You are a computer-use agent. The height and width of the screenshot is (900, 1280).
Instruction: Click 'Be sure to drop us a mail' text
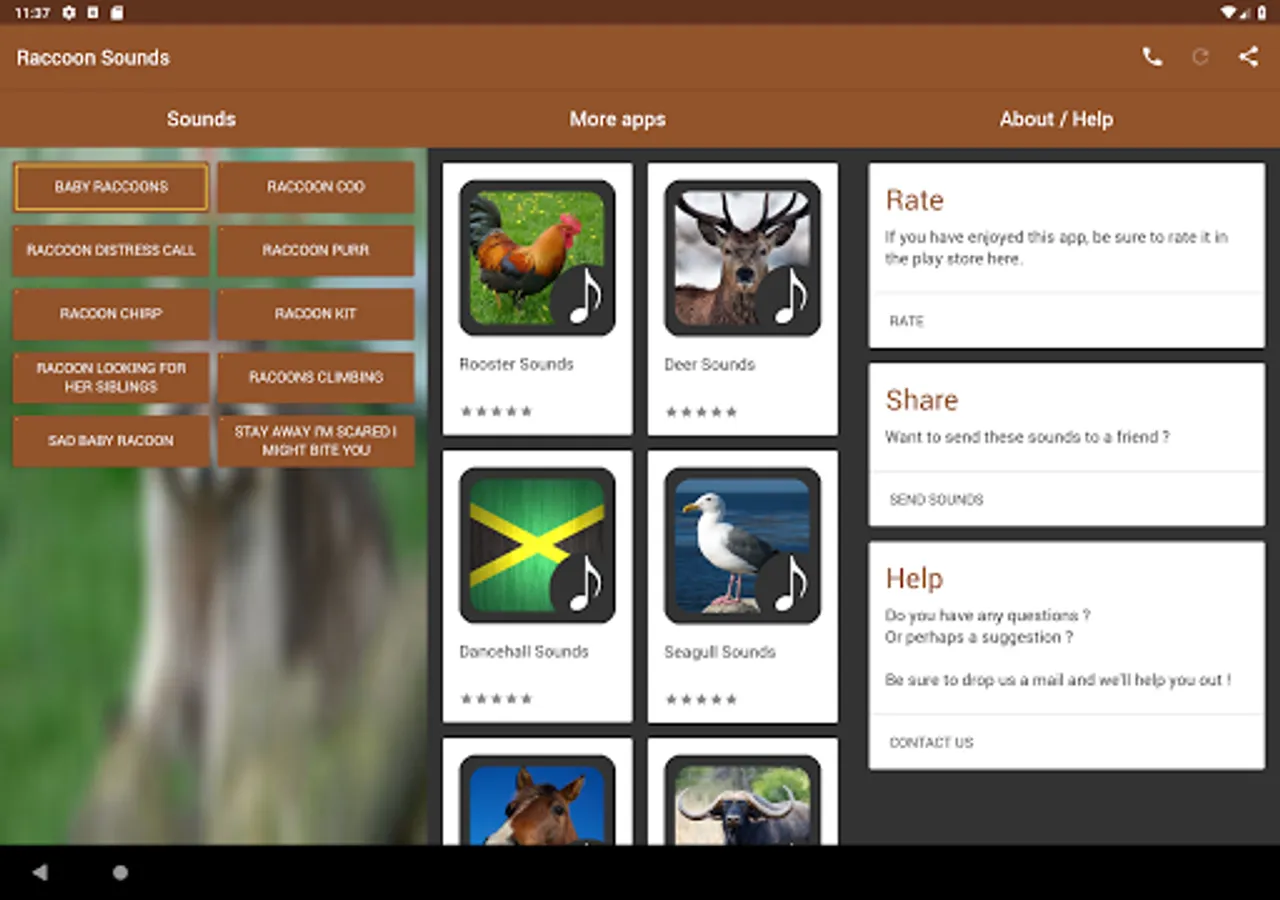(1058, 680)
